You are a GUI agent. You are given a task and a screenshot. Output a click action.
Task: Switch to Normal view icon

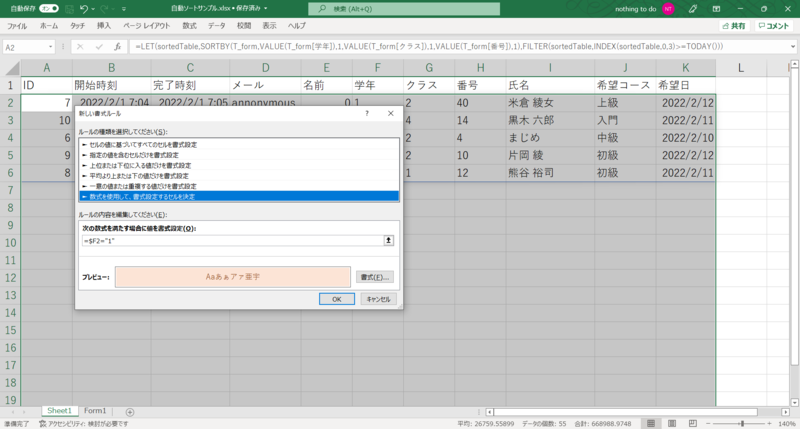[651, 424]
